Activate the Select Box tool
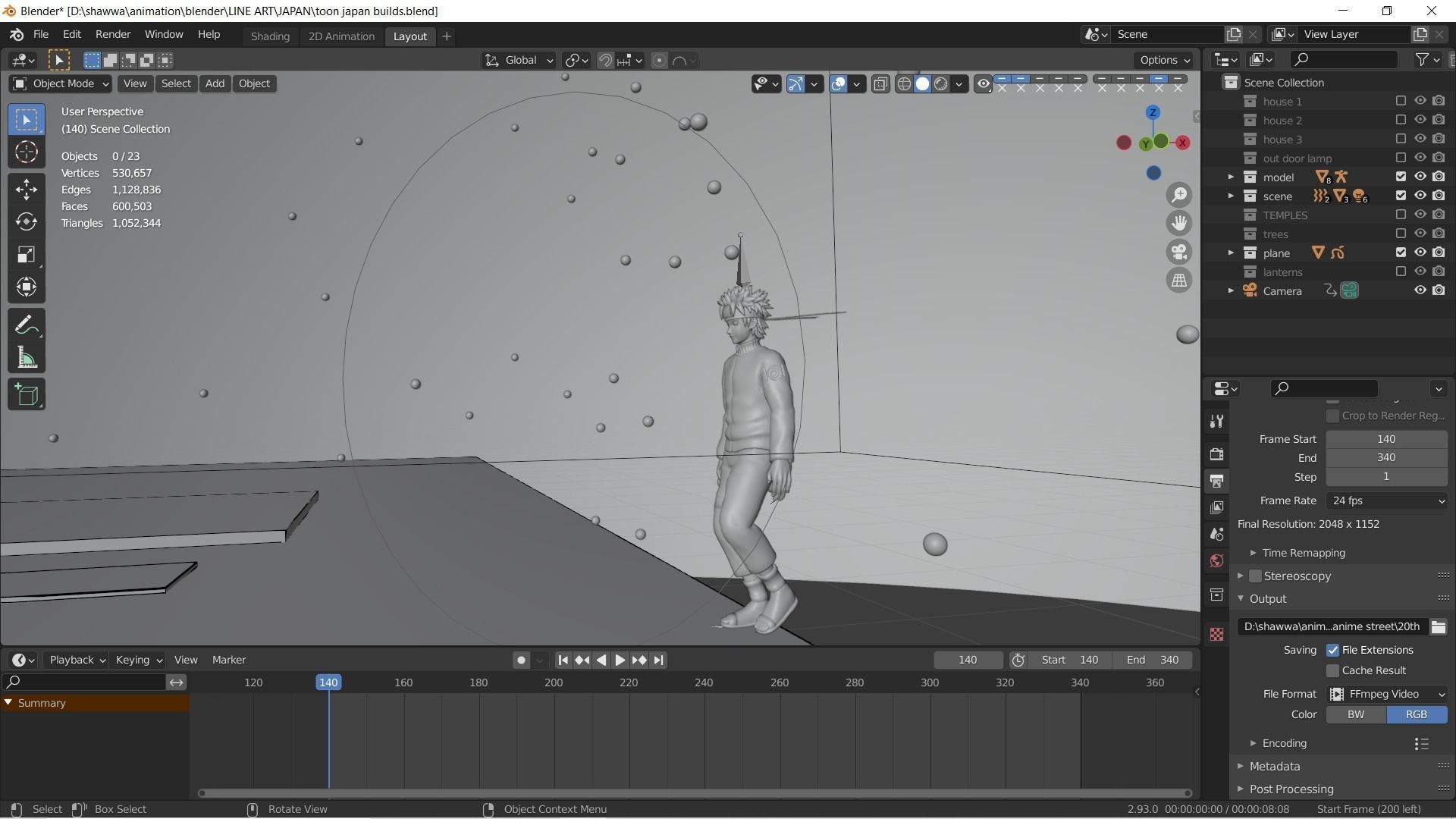Viewport: 1456px width, 819px height. click(x=27, y=120)
